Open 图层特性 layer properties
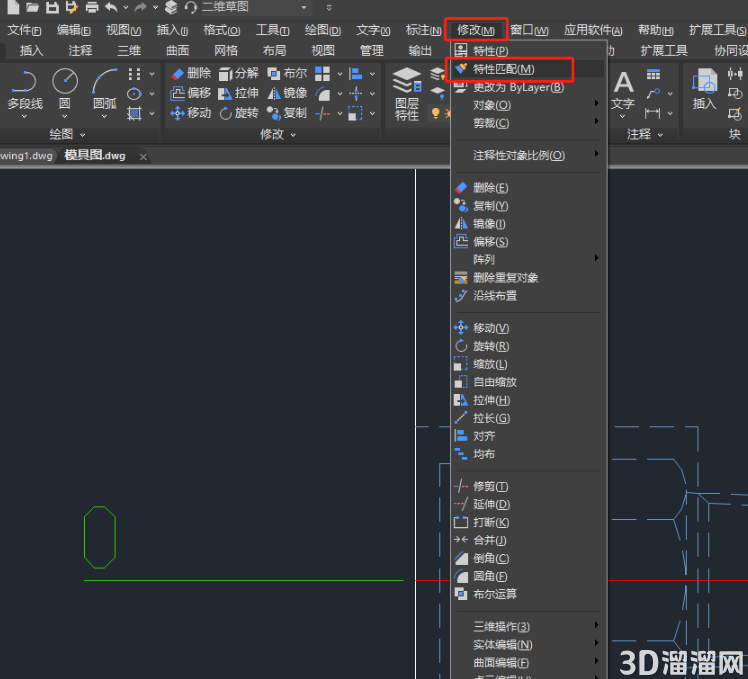The height and width of the screenshot is (679, 748). 407,94
